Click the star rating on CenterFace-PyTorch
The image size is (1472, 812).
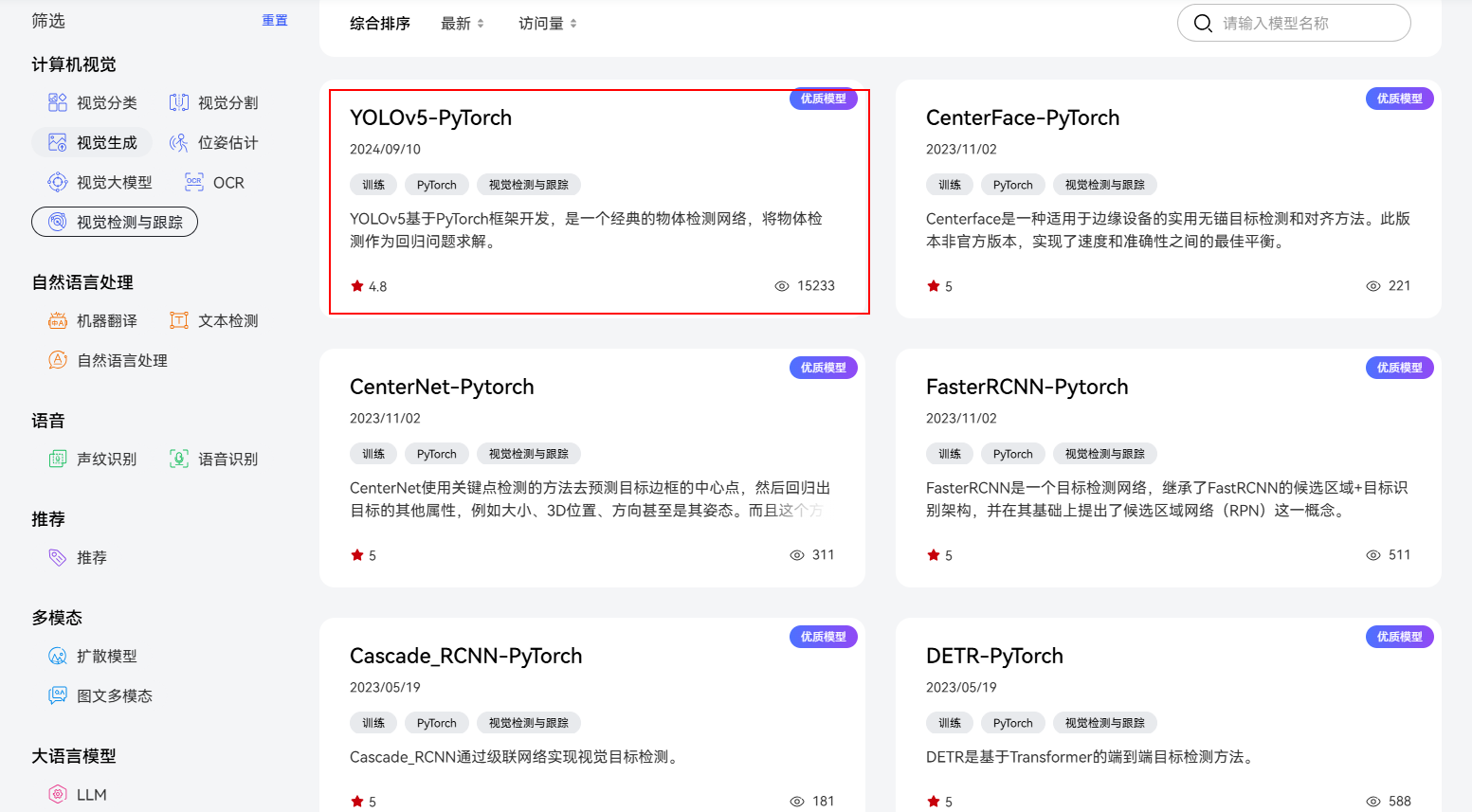click(940, 286)
